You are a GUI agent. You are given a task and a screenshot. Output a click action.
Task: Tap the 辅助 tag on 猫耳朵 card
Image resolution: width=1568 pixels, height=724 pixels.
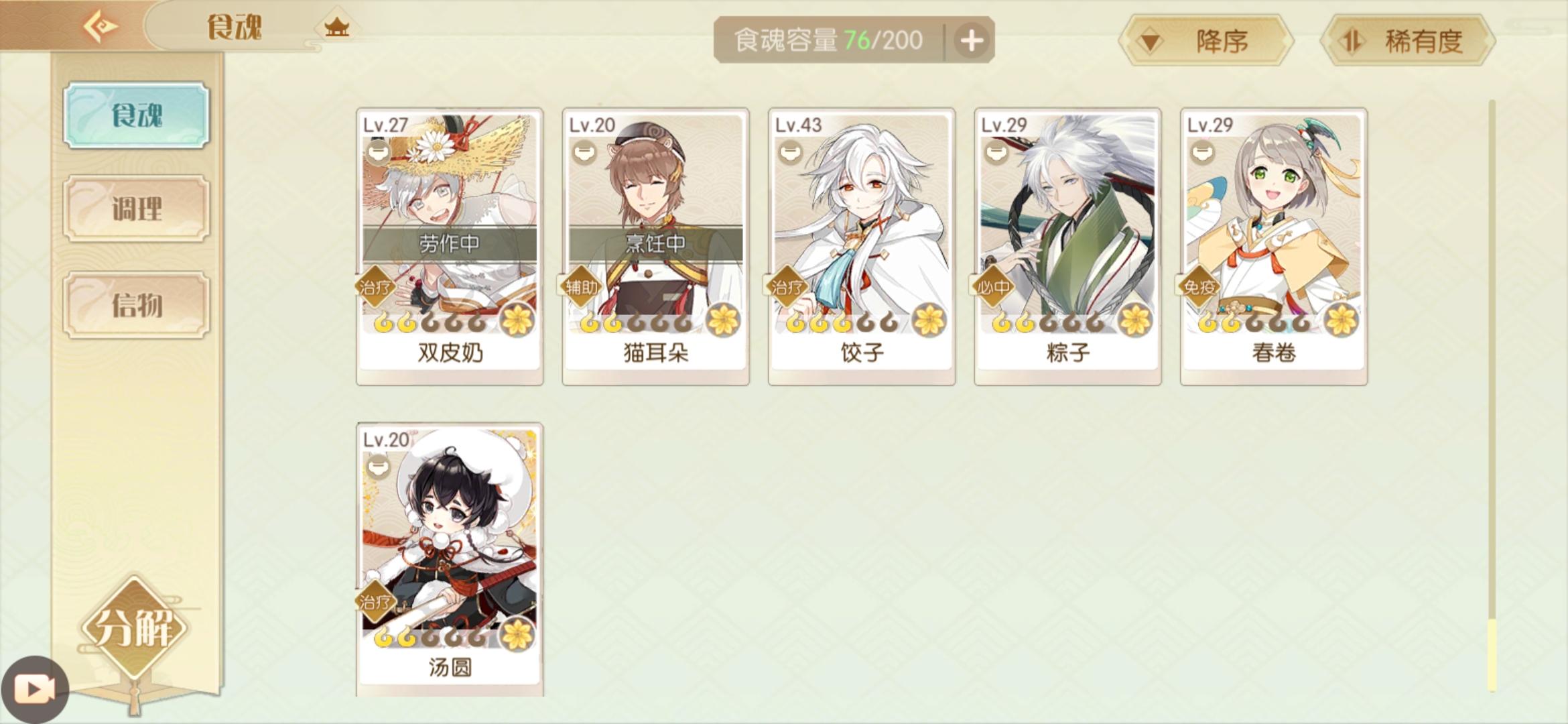point(581,287)
